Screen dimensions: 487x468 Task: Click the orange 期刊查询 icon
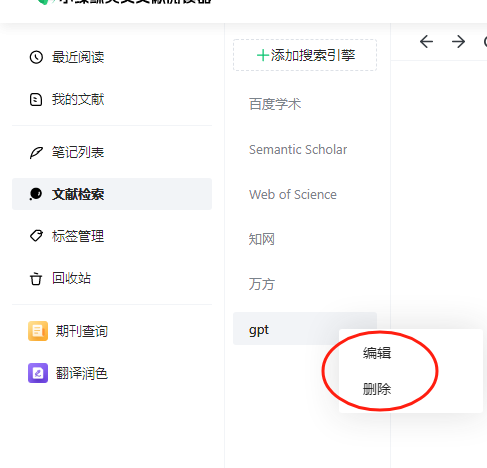[38, 331]
